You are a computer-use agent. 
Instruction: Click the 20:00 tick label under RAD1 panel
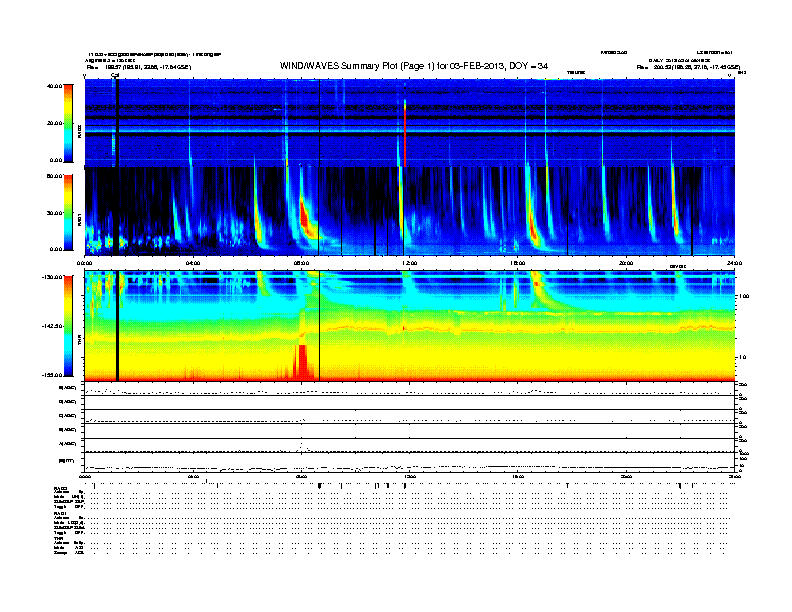click(626, 263)
